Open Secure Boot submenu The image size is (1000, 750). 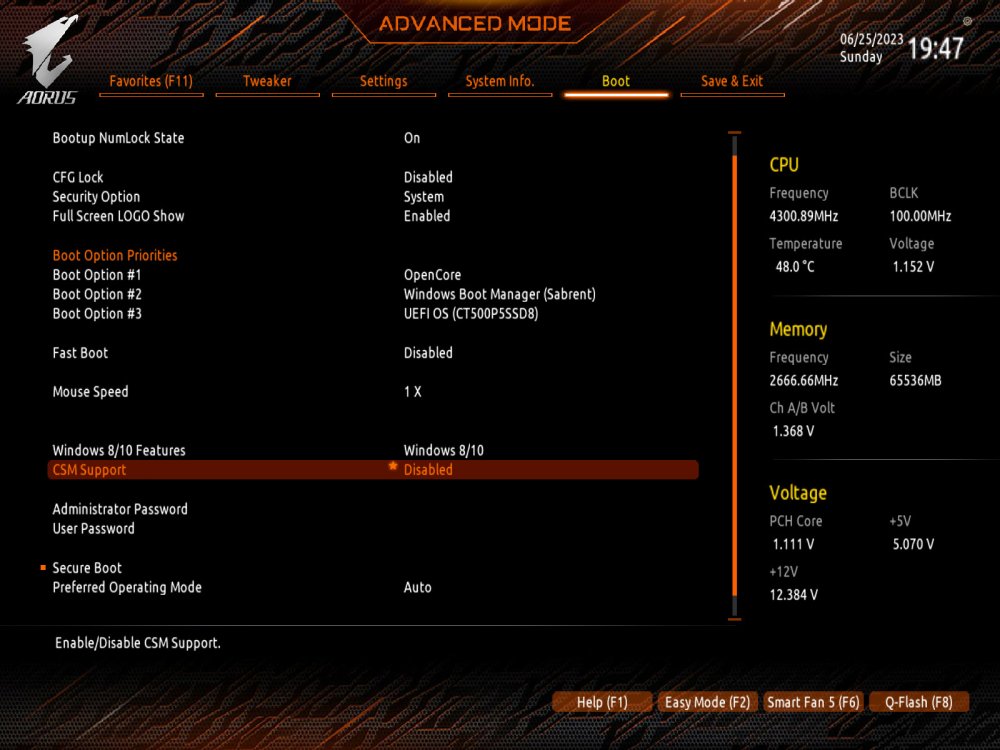[87, 568]
